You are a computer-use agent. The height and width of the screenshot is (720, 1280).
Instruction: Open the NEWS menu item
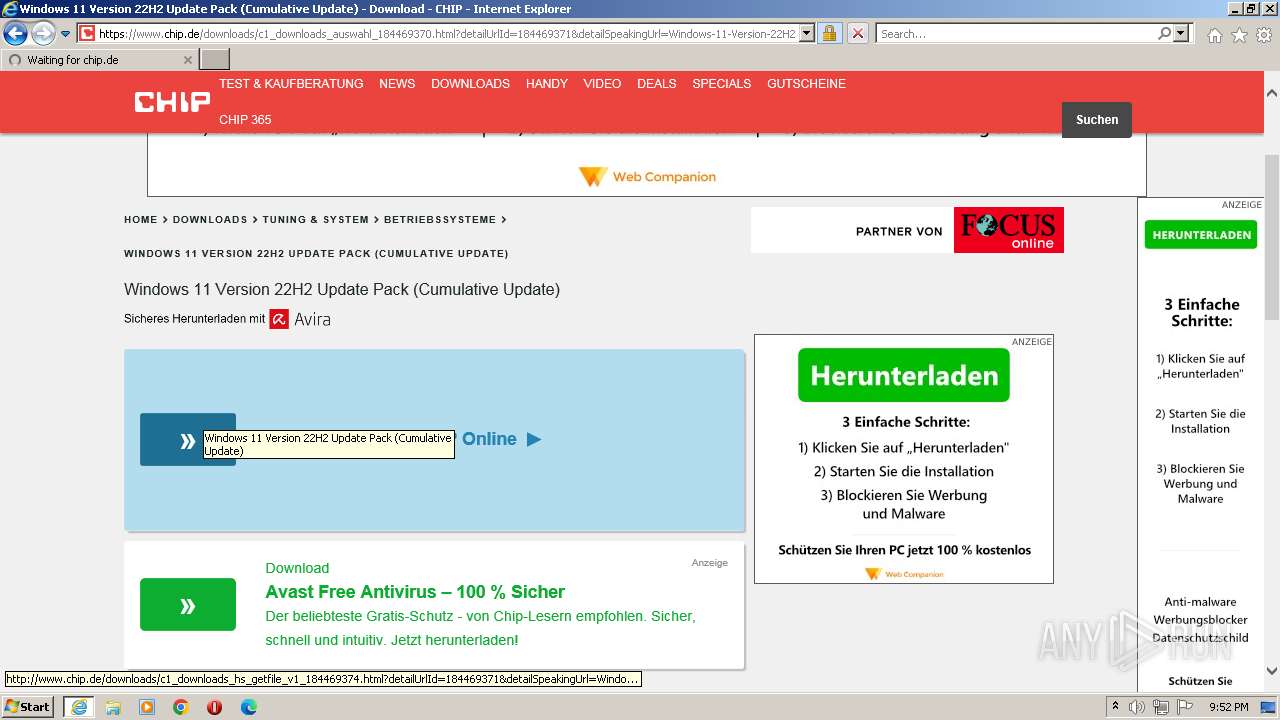(x=397, y=84)
